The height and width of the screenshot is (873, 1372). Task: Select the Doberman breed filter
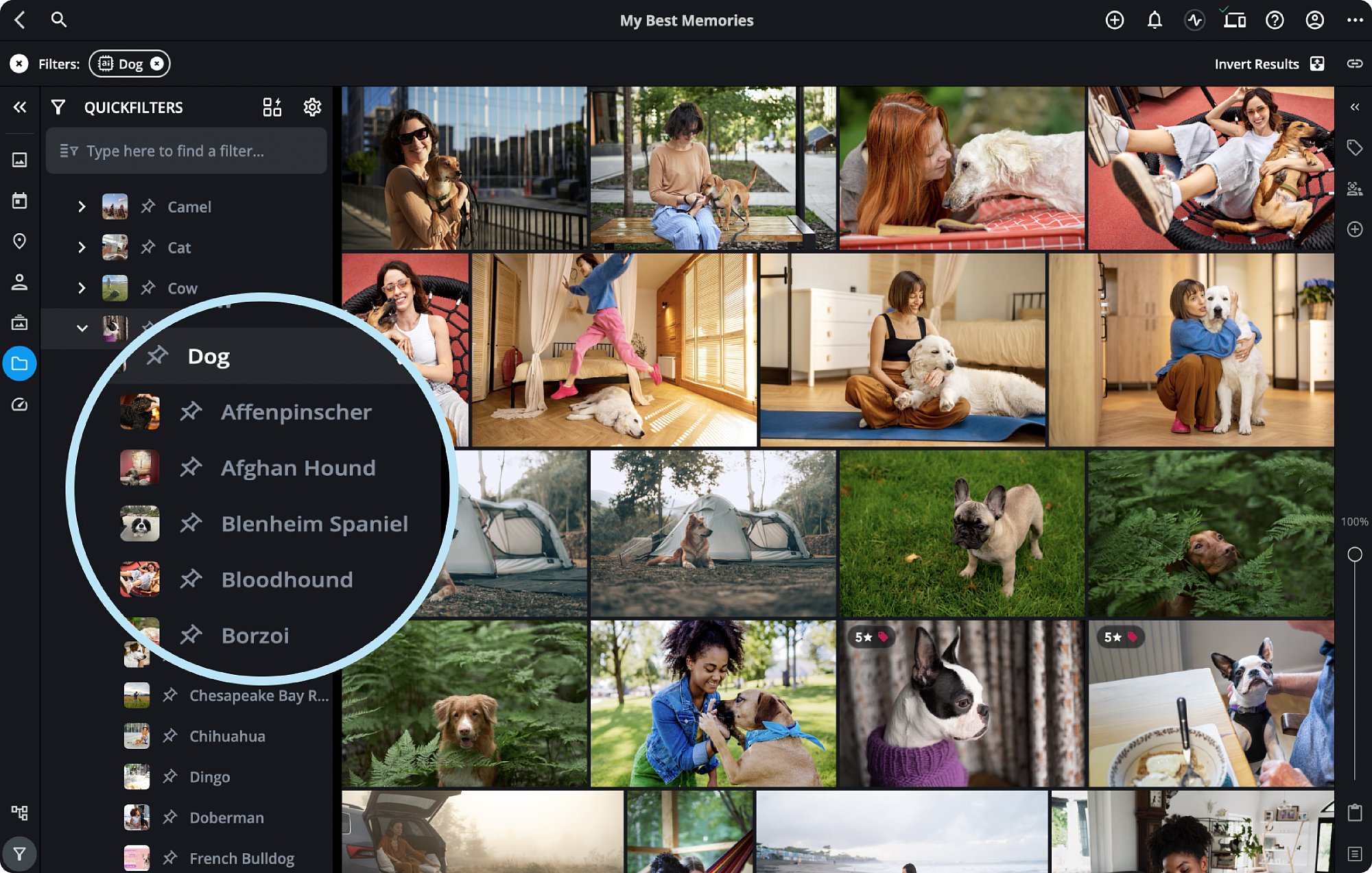click(x=227, y=817)
